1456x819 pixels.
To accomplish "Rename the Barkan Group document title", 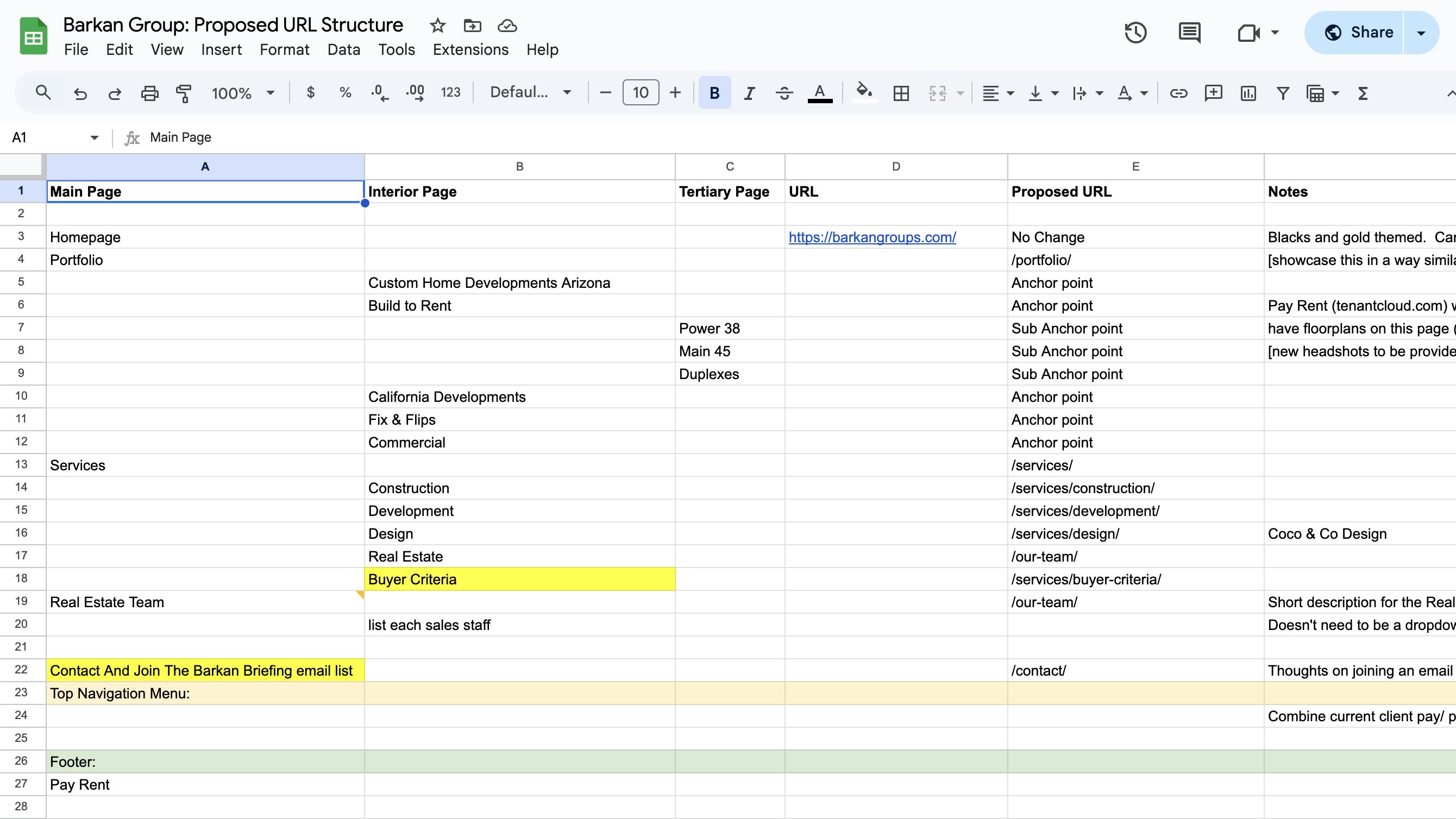I will [233, 25].
